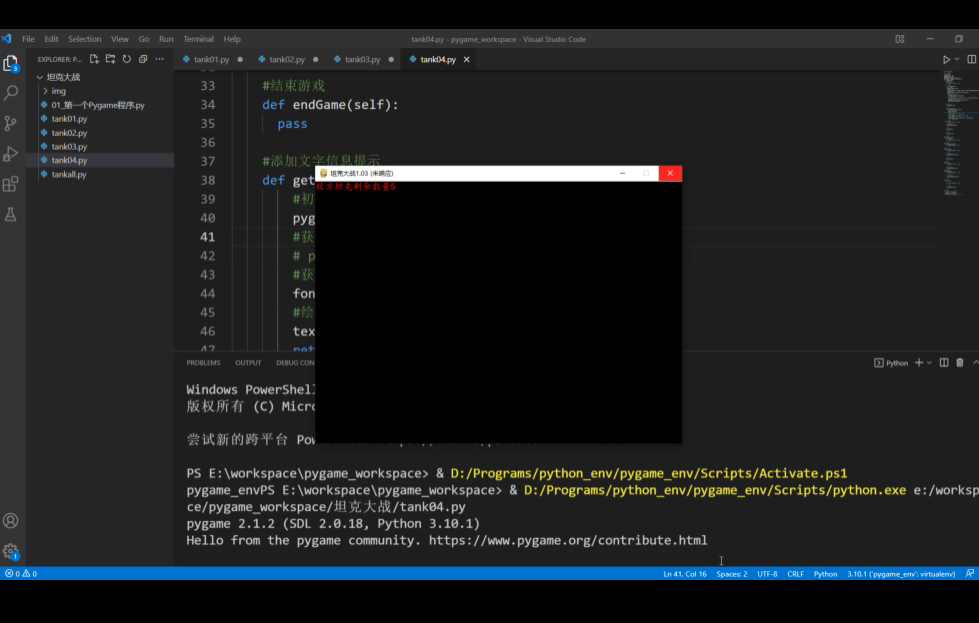Run the Python file with play button

946,59
